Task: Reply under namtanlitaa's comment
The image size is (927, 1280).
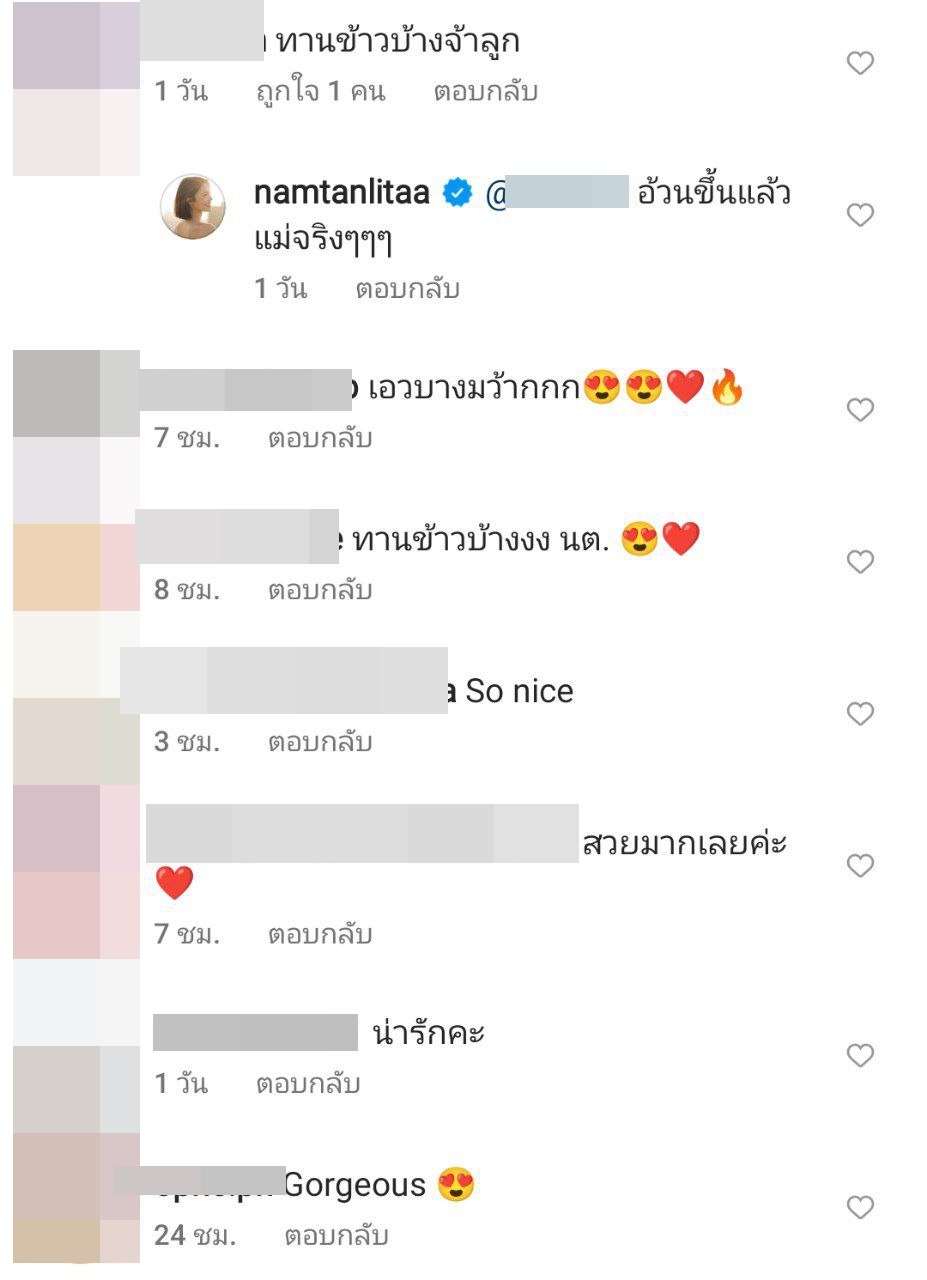Action: [x=407, y=289]
